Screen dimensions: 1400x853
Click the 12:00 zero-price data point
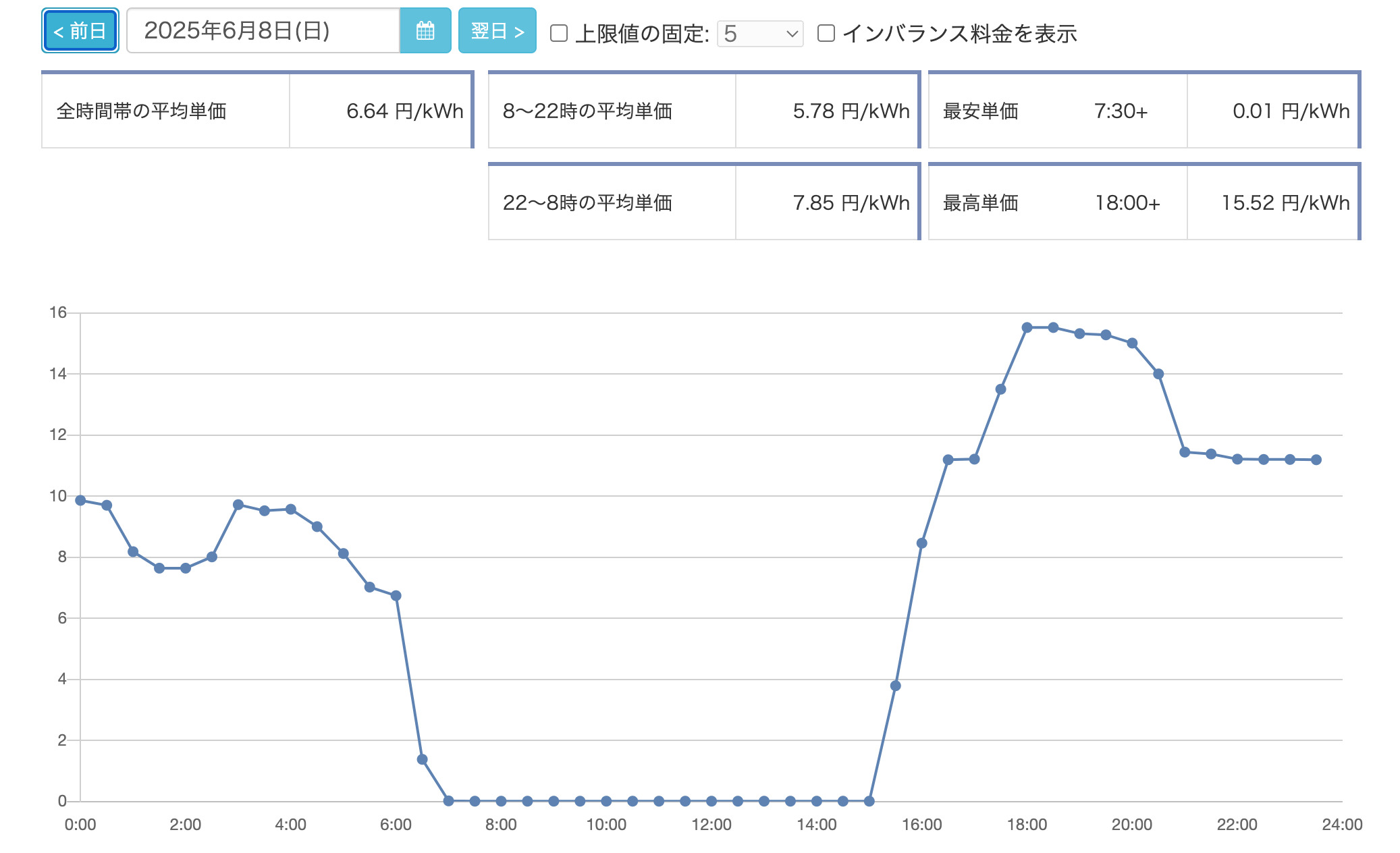pos(711,801)
